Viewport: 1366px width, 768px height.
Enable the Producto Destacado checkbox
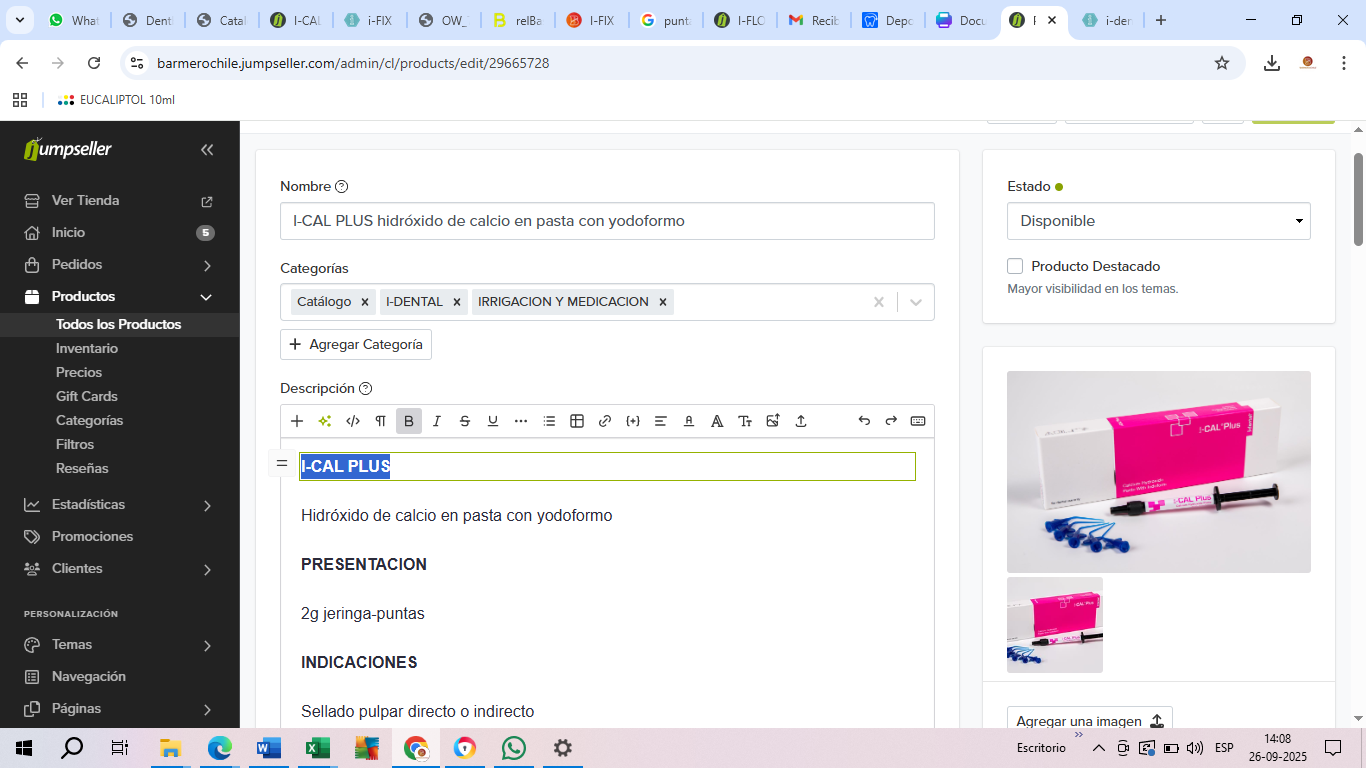point(1015,266)
